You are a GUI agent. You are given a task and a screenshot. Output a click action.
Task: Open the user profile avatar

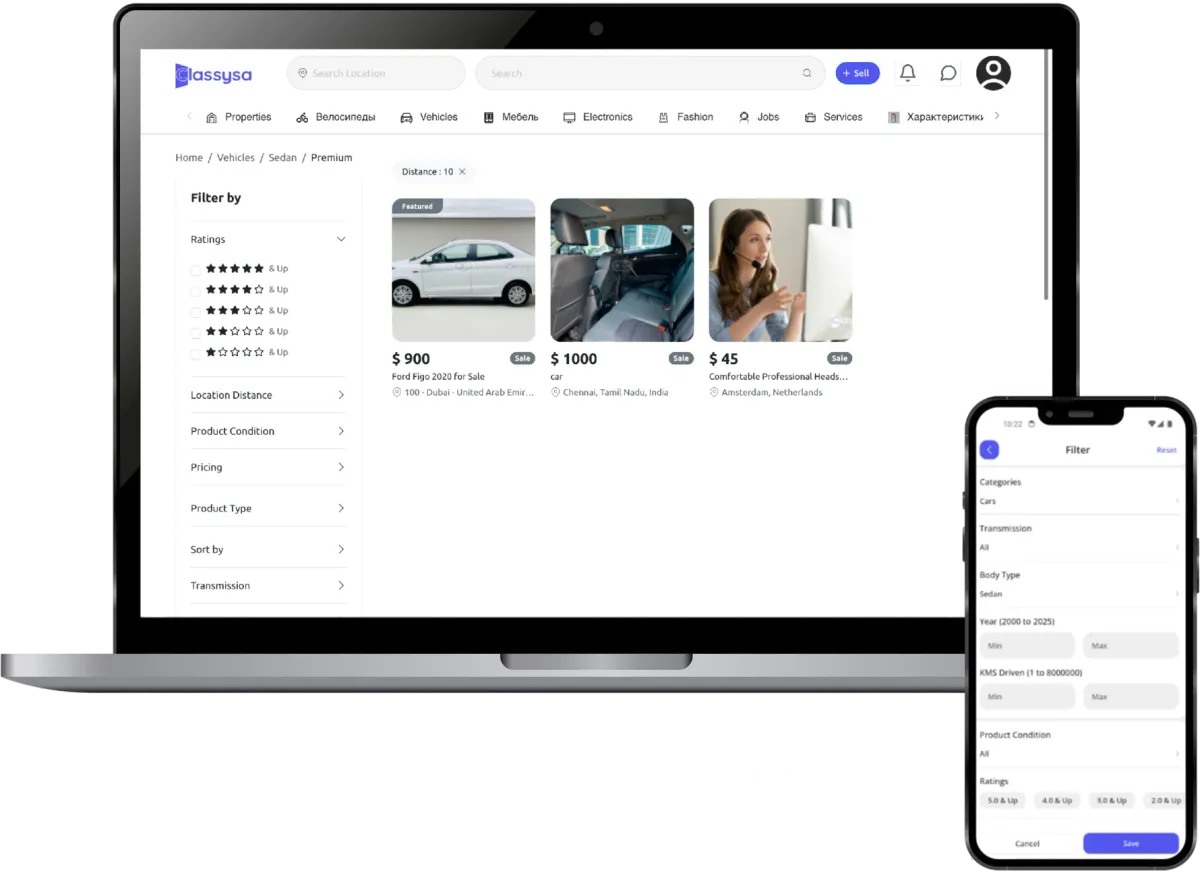[993, 73]
